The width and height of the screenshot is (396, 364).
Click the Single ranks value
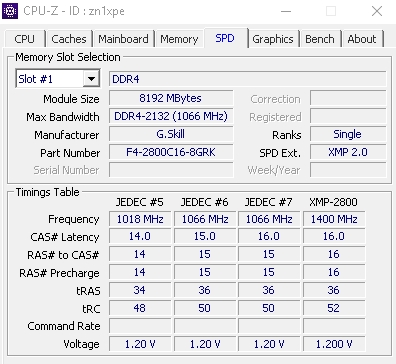pos(348,134)
